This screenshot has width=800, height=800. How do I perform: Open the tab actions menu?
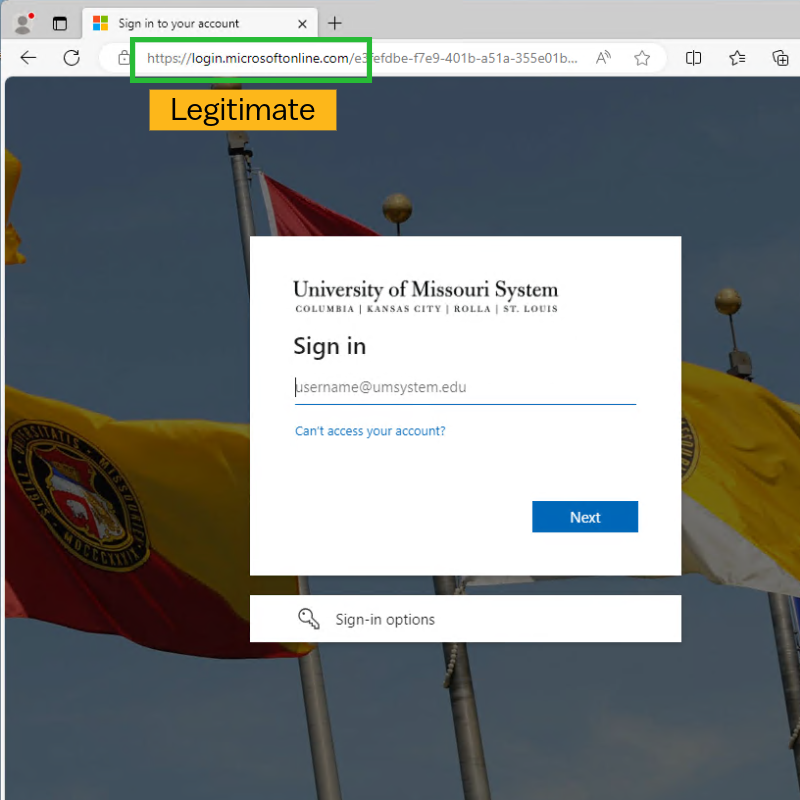59,22
